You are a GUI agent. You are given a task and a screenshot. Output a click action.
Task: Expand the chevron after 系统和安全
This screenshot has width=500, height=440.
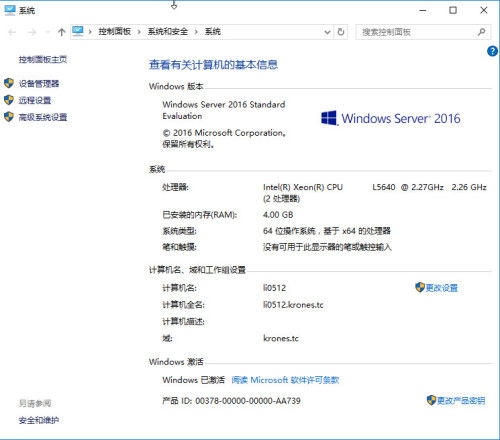[196, 32]
